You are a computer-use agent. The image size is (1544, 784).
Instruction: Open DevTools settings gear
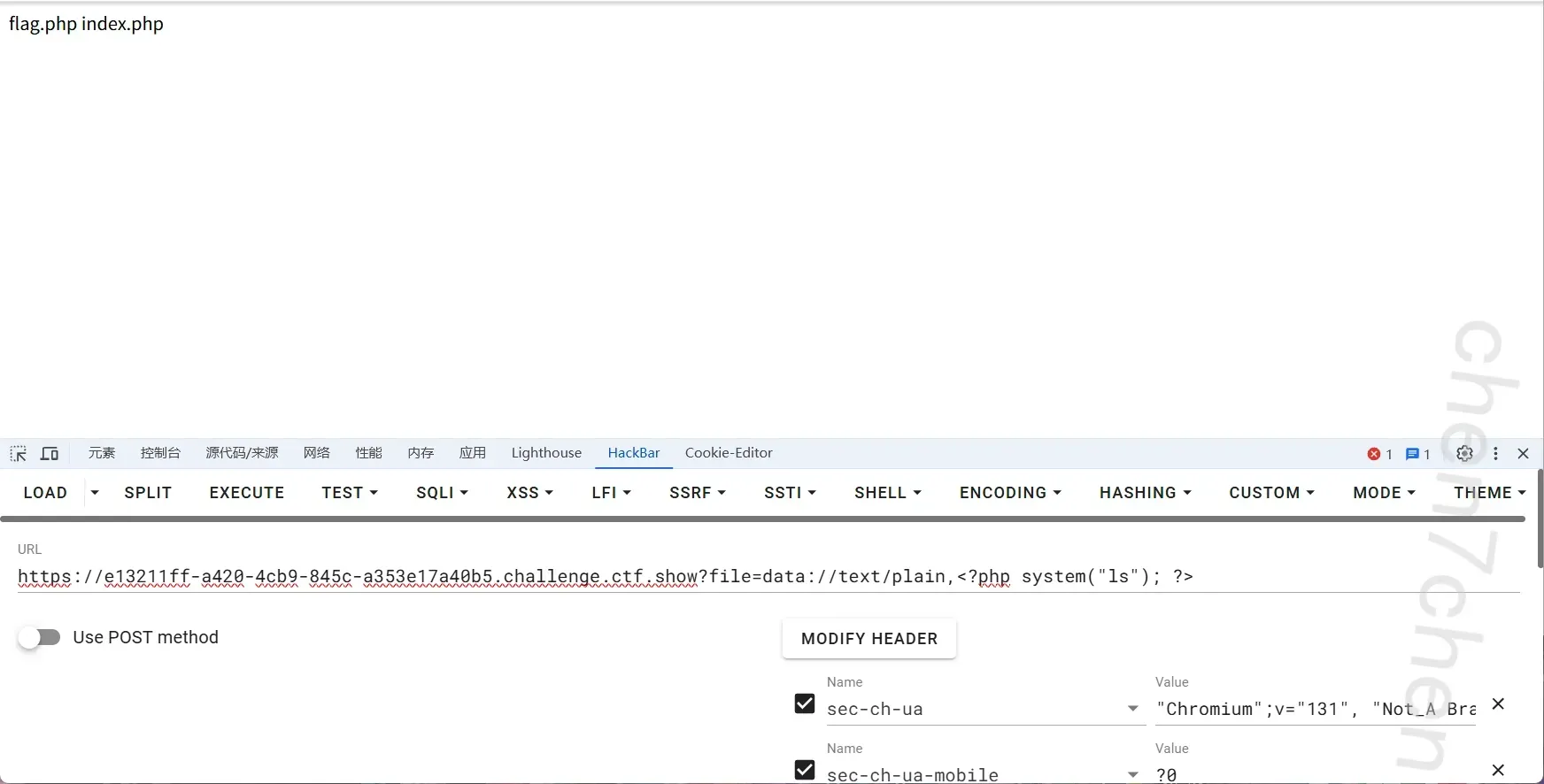click(1464, 453)
